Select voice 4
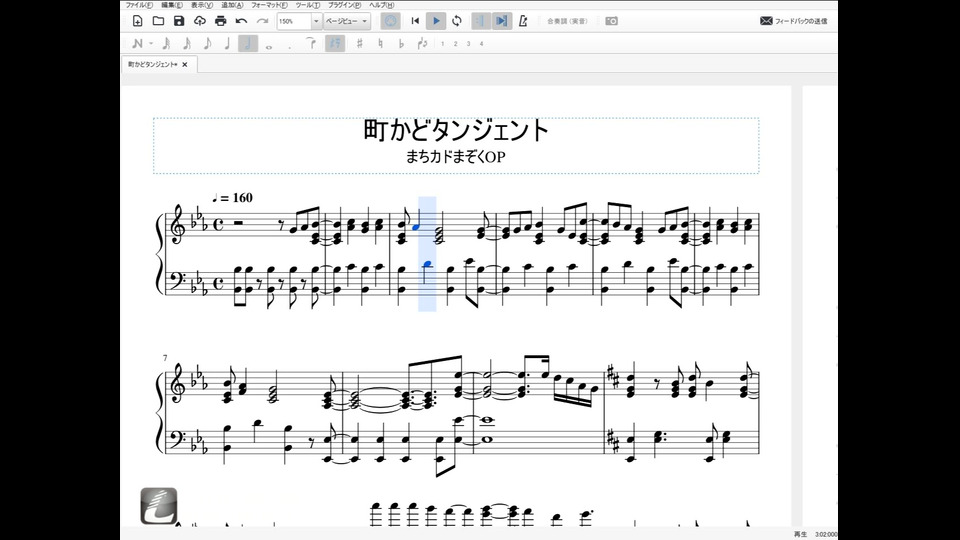 pos(481,43)
